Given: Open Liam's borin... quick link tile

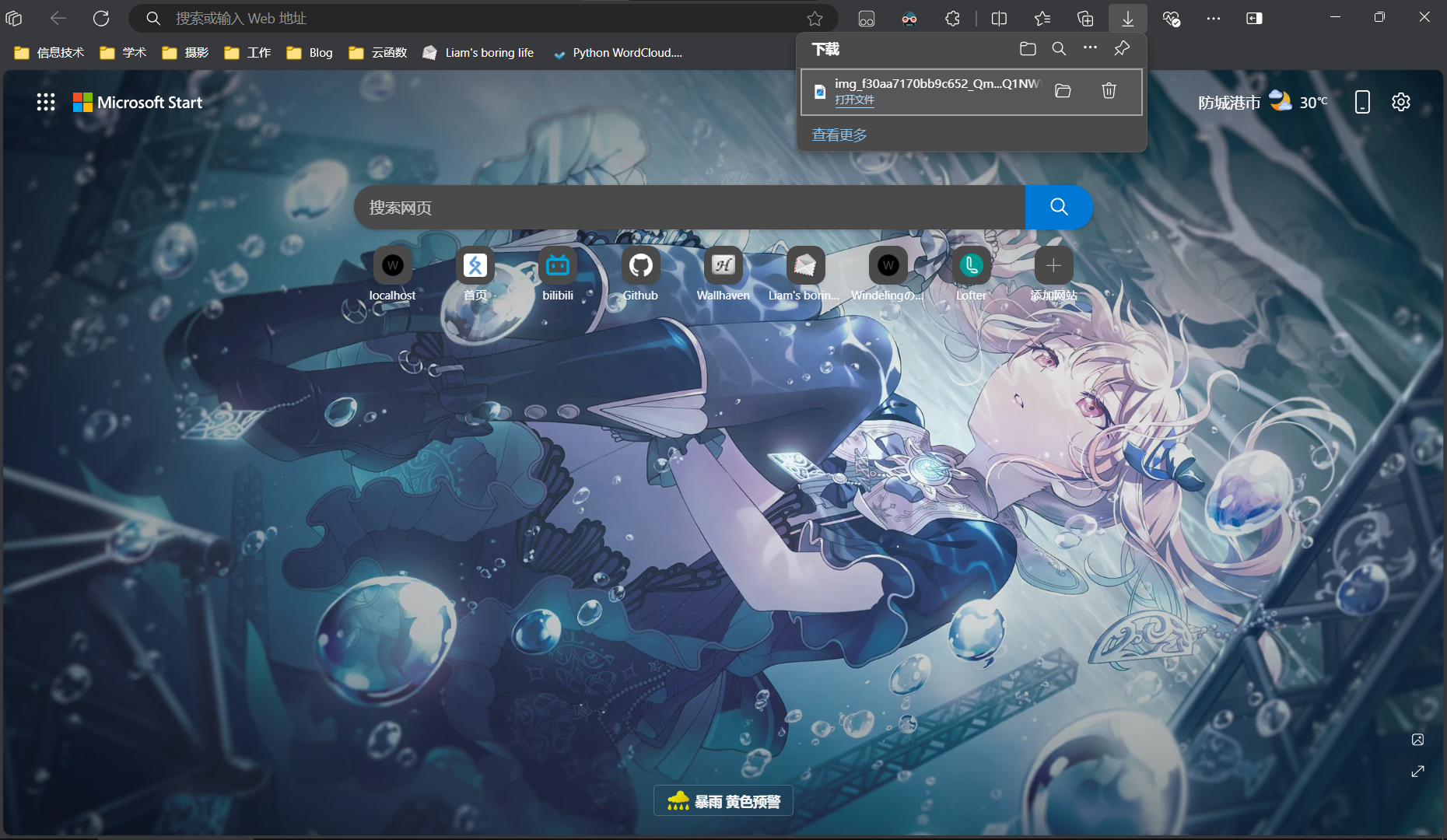Looking at the screenshot, I should point(805,275).
